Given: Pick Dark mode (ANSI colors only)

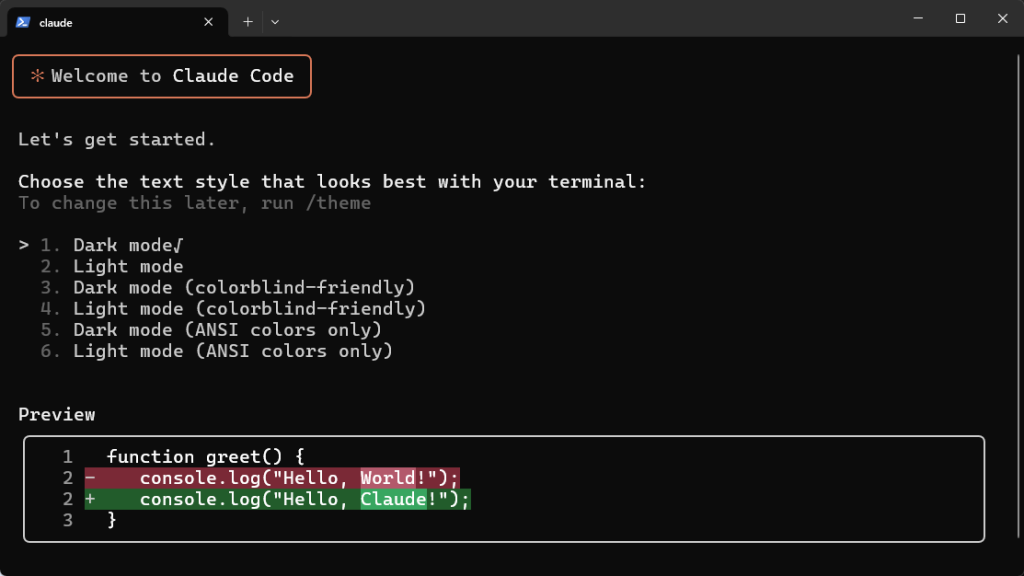Looking at the screenshot, I should 211,330.
